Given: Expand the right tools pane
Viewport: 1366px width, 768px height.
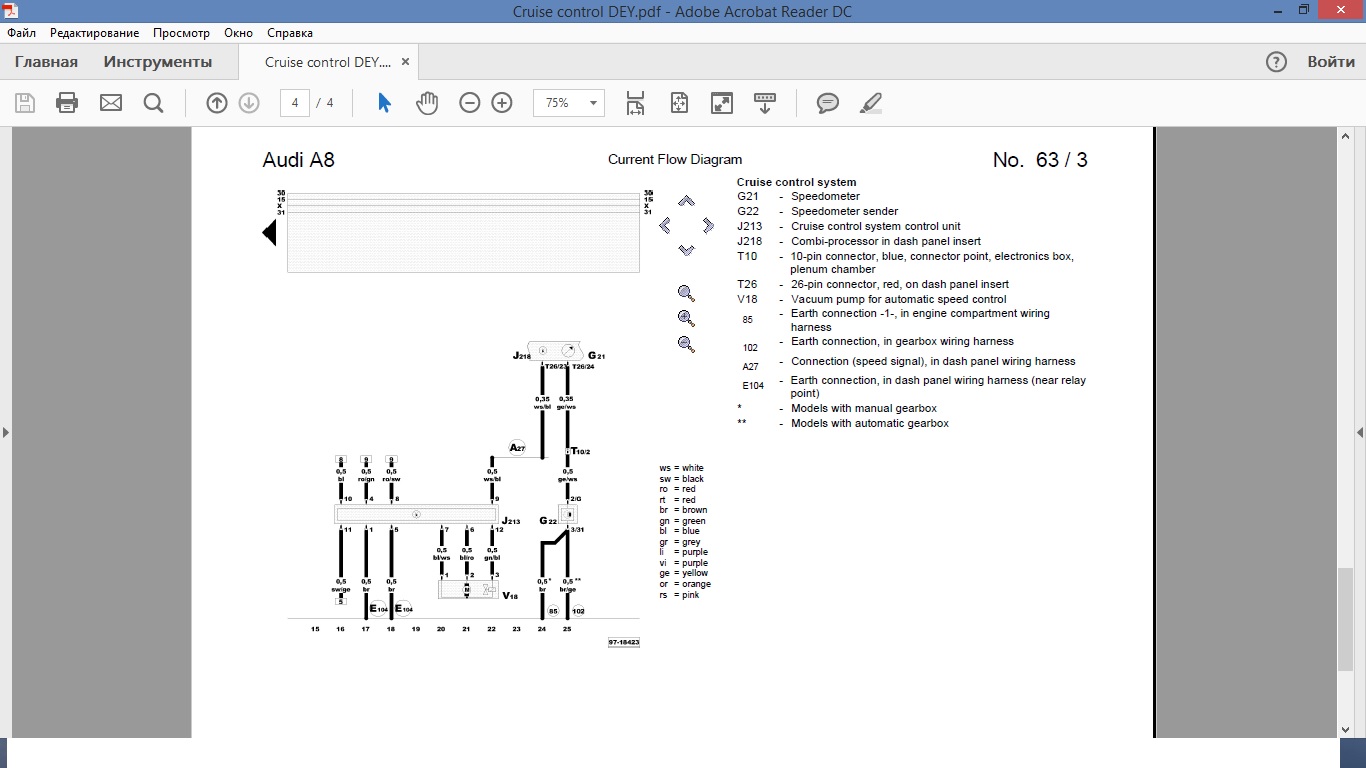Looking at the screenshot, I should coord(1359,432).
